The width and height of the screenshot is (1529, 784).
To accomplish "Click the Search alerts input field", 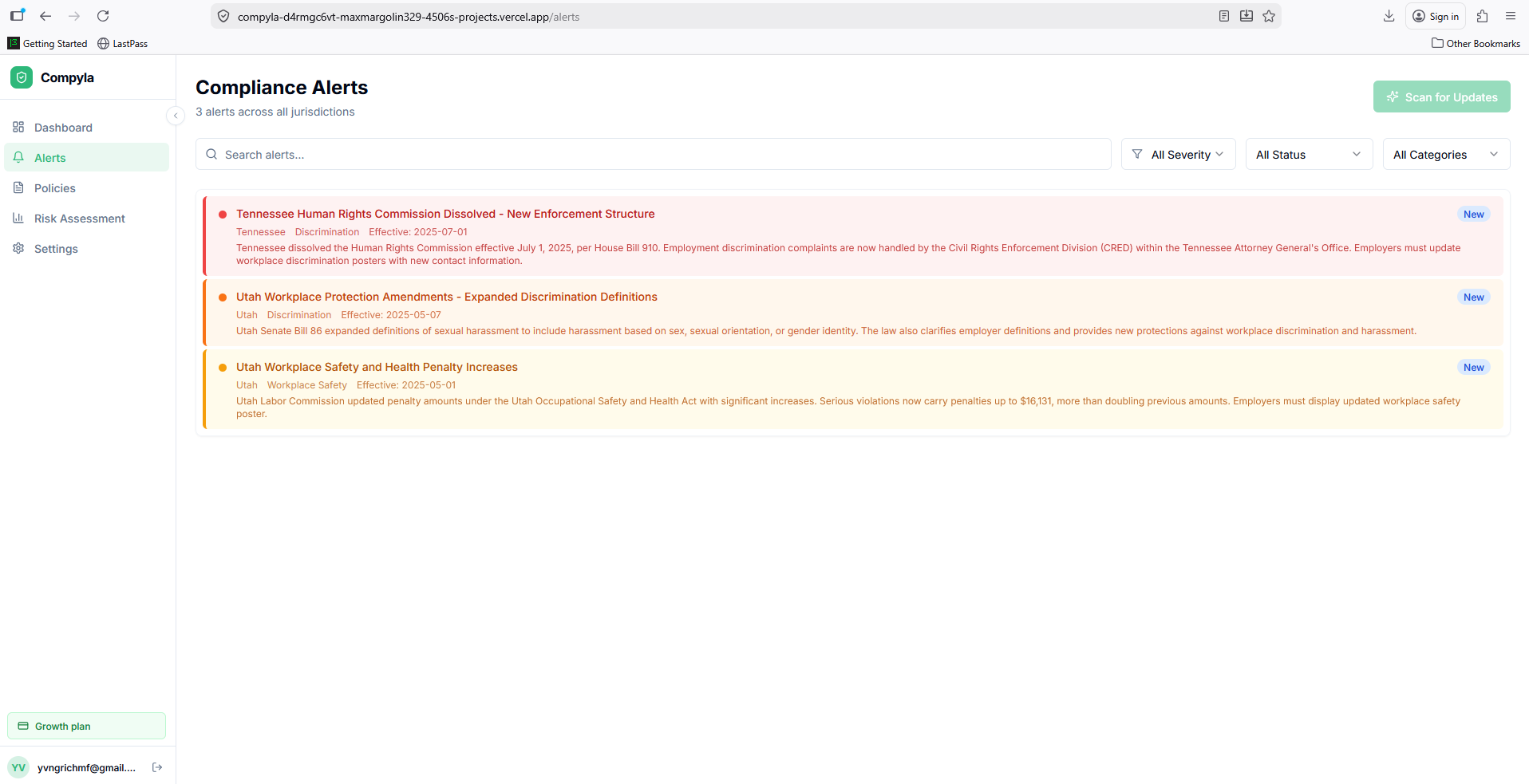I will [654, 154].
